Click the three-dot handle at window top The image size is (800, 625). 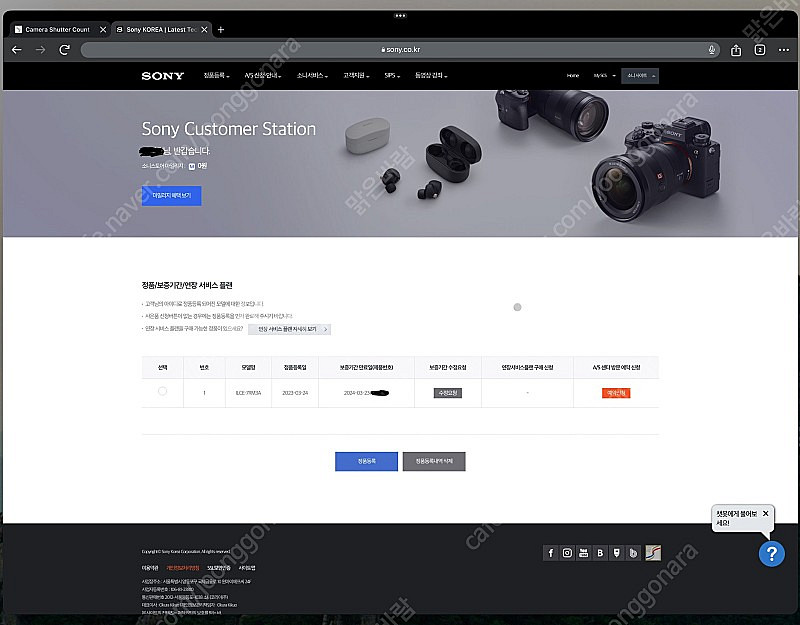coord(400,16)
